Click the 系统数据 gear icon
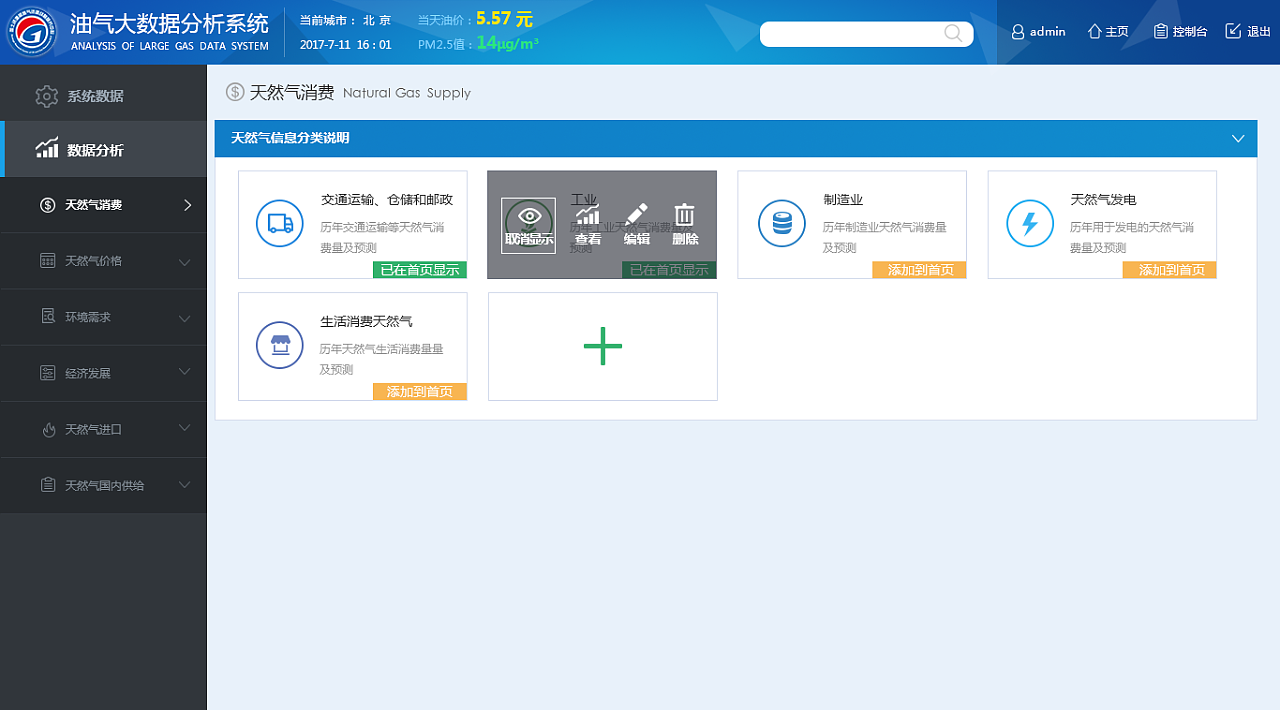Screen dimensions: 1280x710 (x=46, y=96)
